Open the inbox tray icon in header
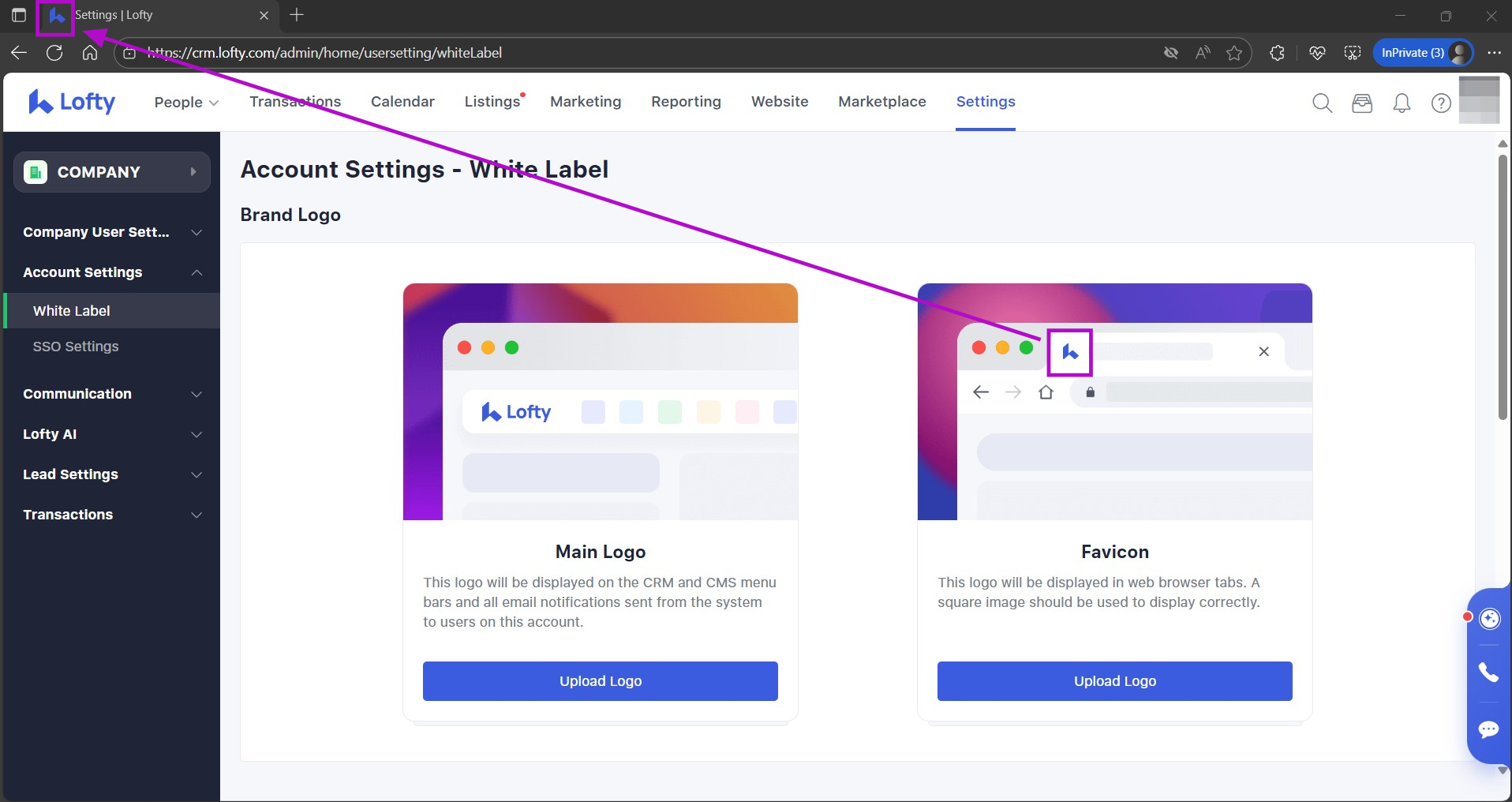 pos(1362,103)
